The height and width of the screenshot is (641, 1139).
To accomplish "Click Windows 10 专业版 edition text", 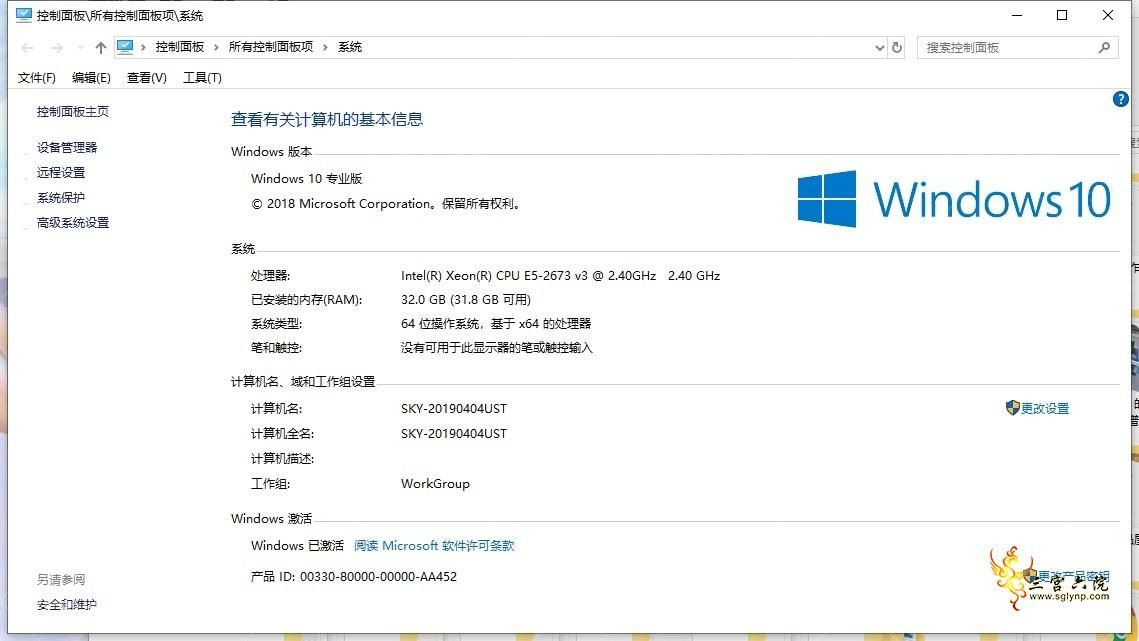I will click(x=307, y=179).
